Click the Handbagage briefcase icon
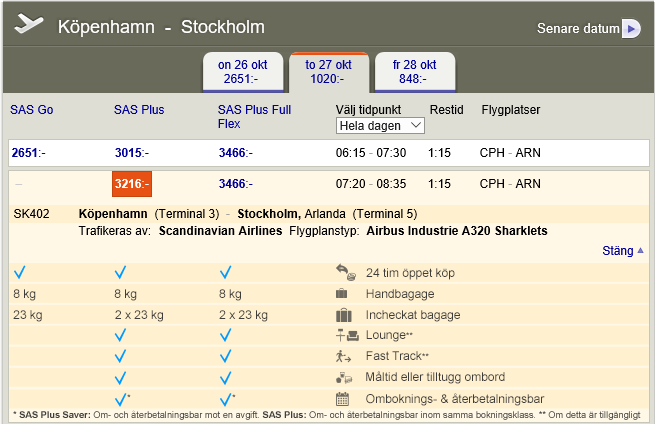 coord(343,294)
